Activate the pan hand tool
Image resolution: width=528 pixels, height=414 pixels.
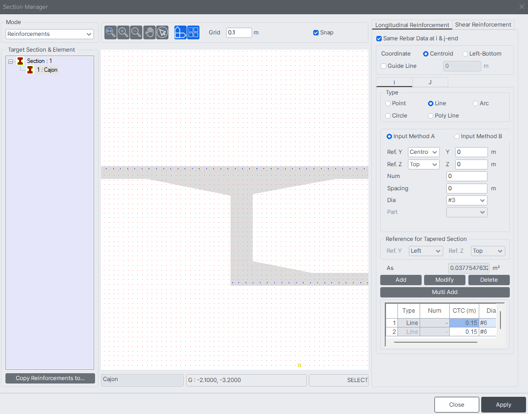point(149,33)
